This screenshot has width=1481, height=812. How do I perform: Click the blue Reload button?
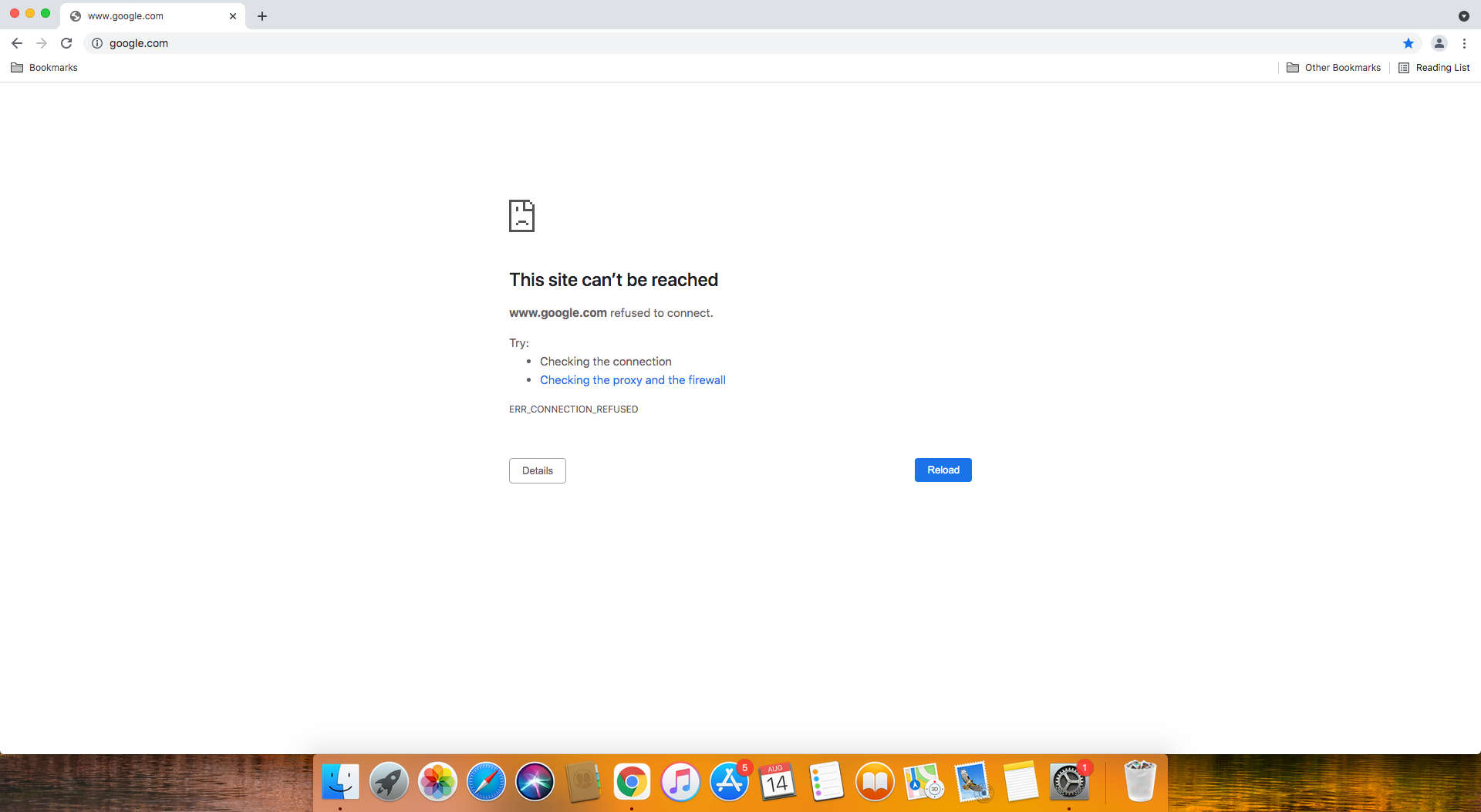(943, 470)
